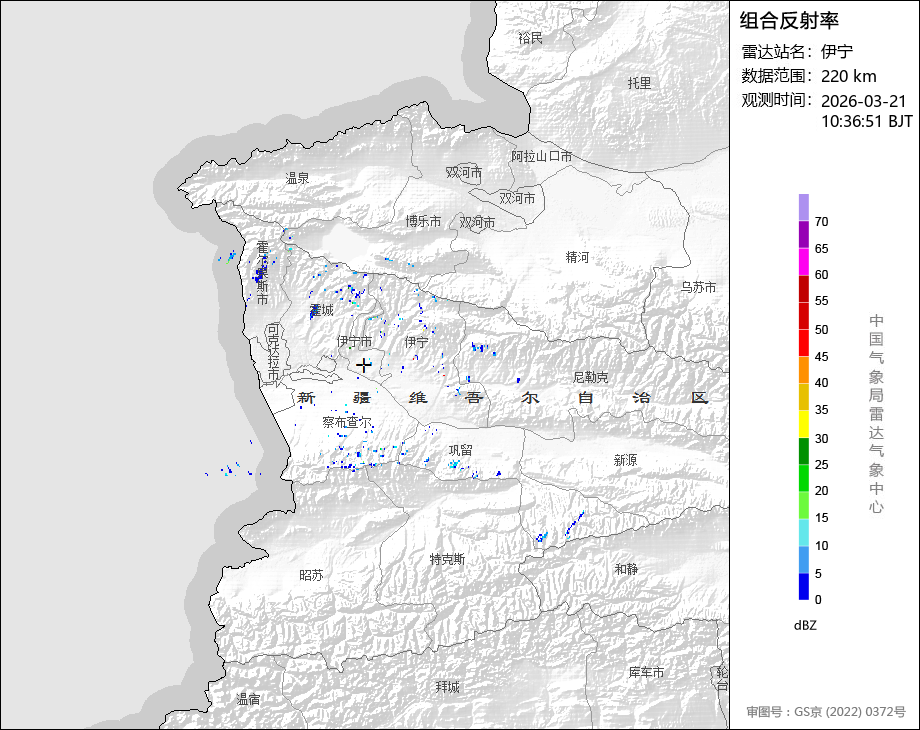Click the 察布查尔 map label
The width and height of the screenshot is (920, 730).
[x=347, y=422]
